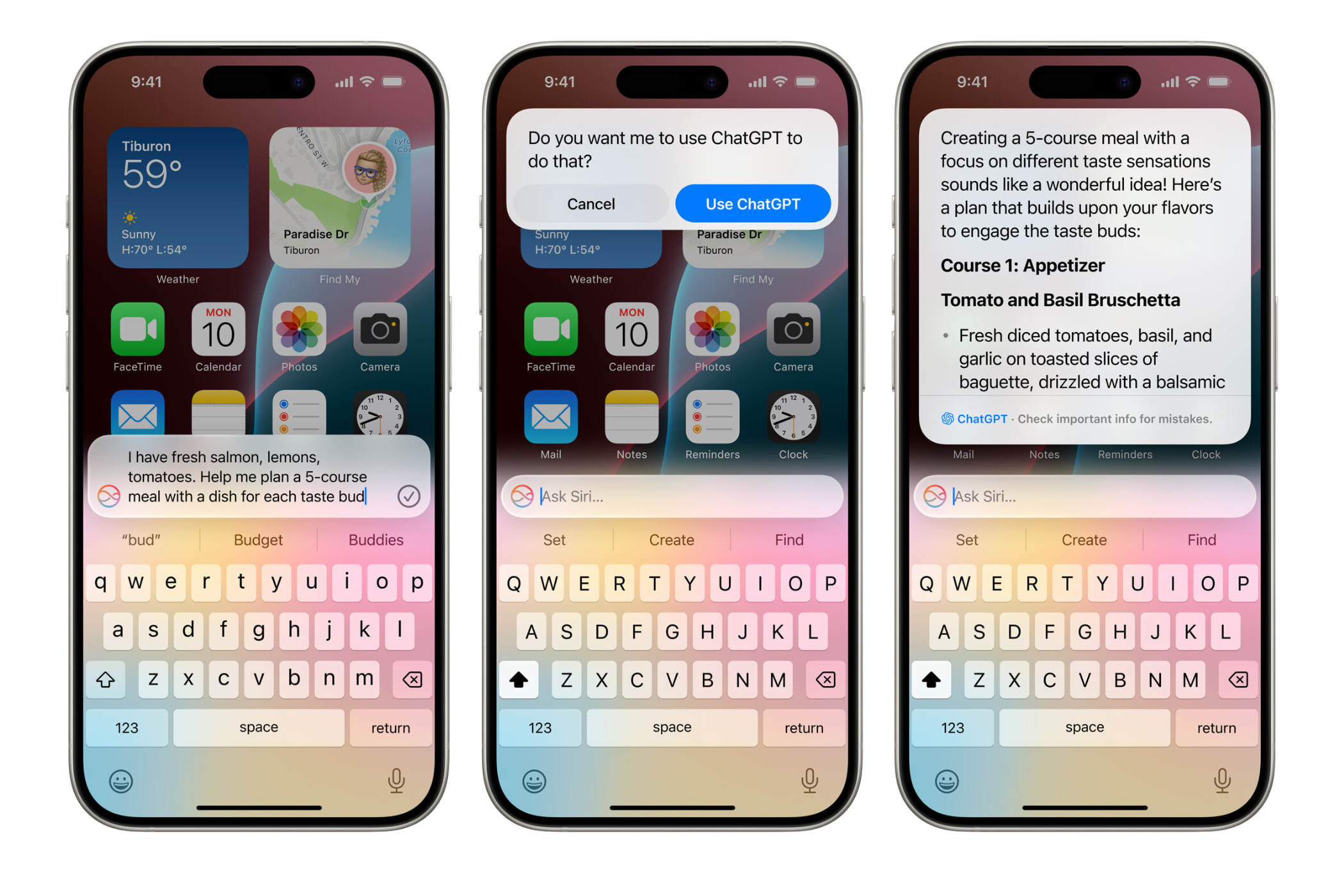The height and width of the screenshot is (896, 1344).
Task: Tap Use ChatGPT button
Action: coord(755,203)
